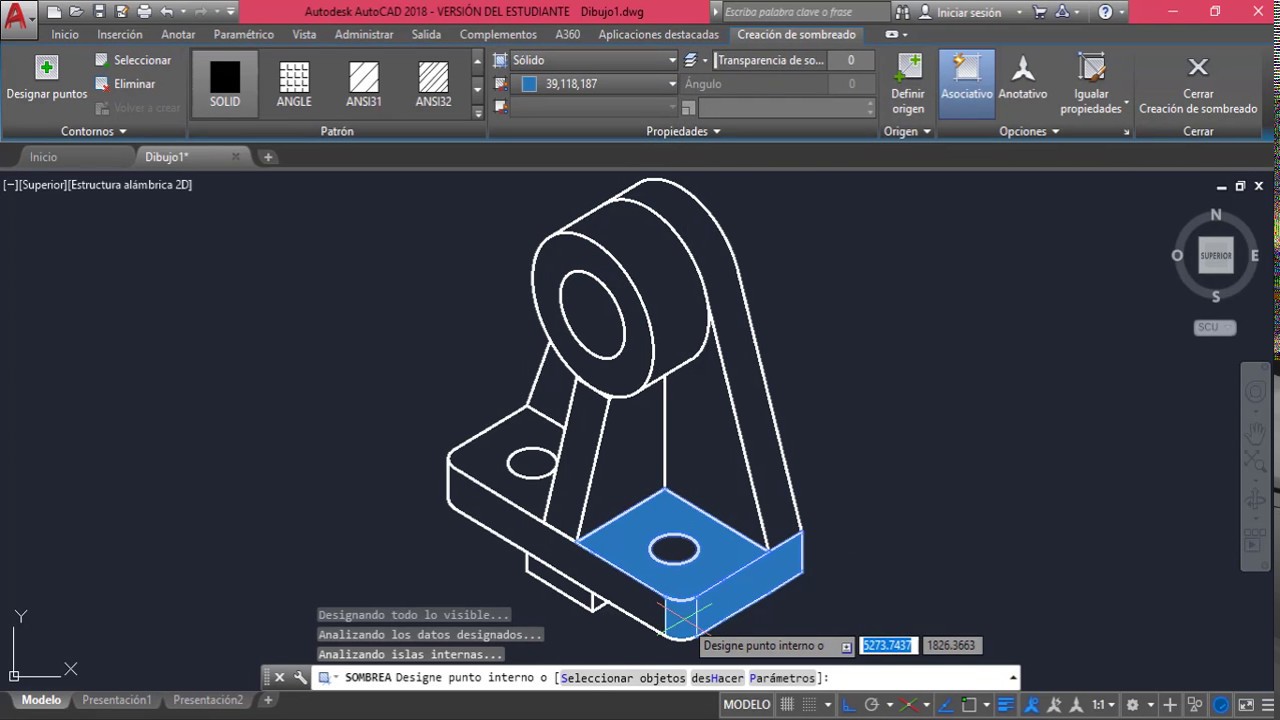1280x720 pixels.
Task: Click the SUPERIOR face of the ViewCube
Action: [1216, 256]
